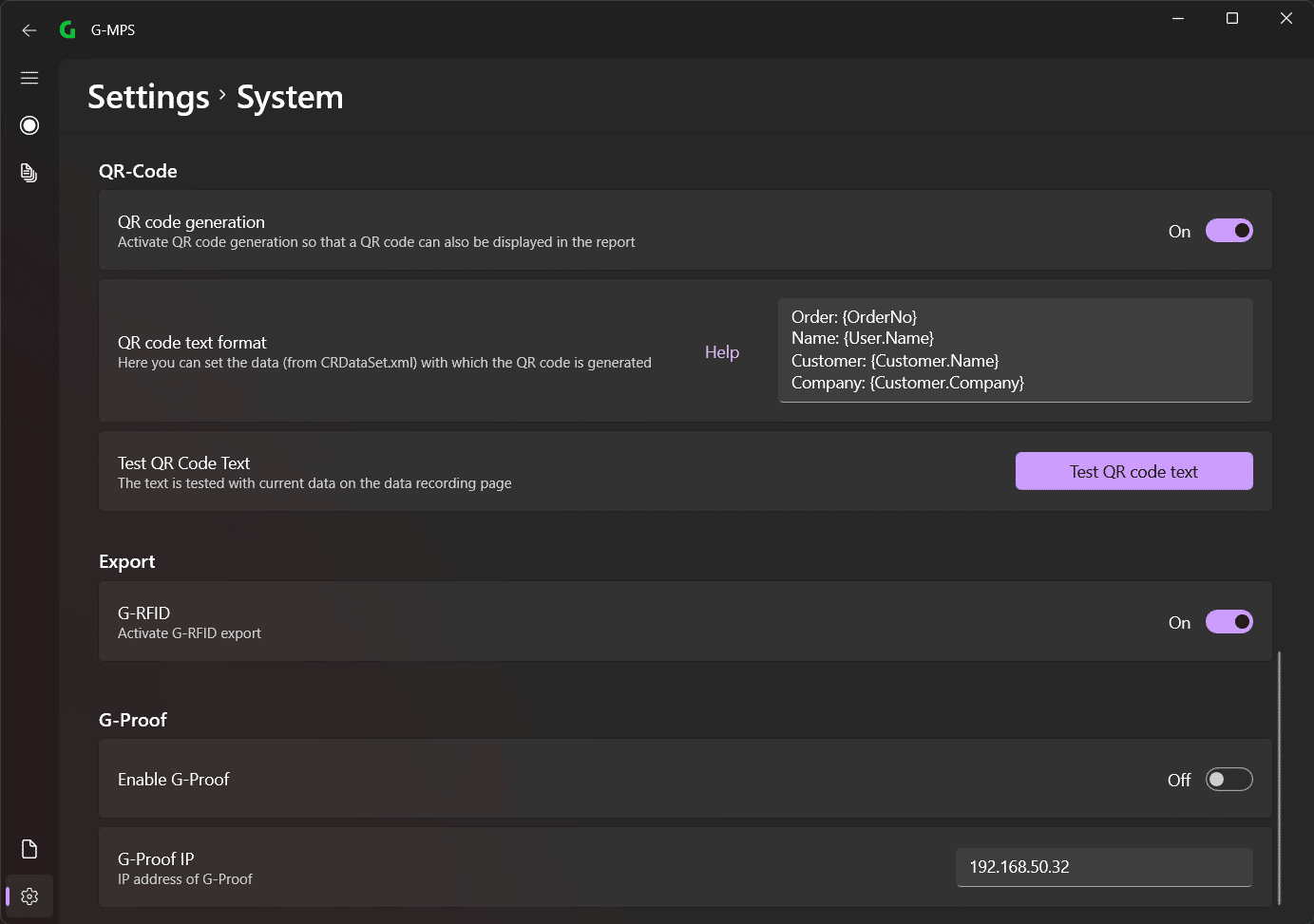Open the reports documents sidebar icon
Image resolution: width=1314 pixels, height=924 pixels.
coord(29,173)
